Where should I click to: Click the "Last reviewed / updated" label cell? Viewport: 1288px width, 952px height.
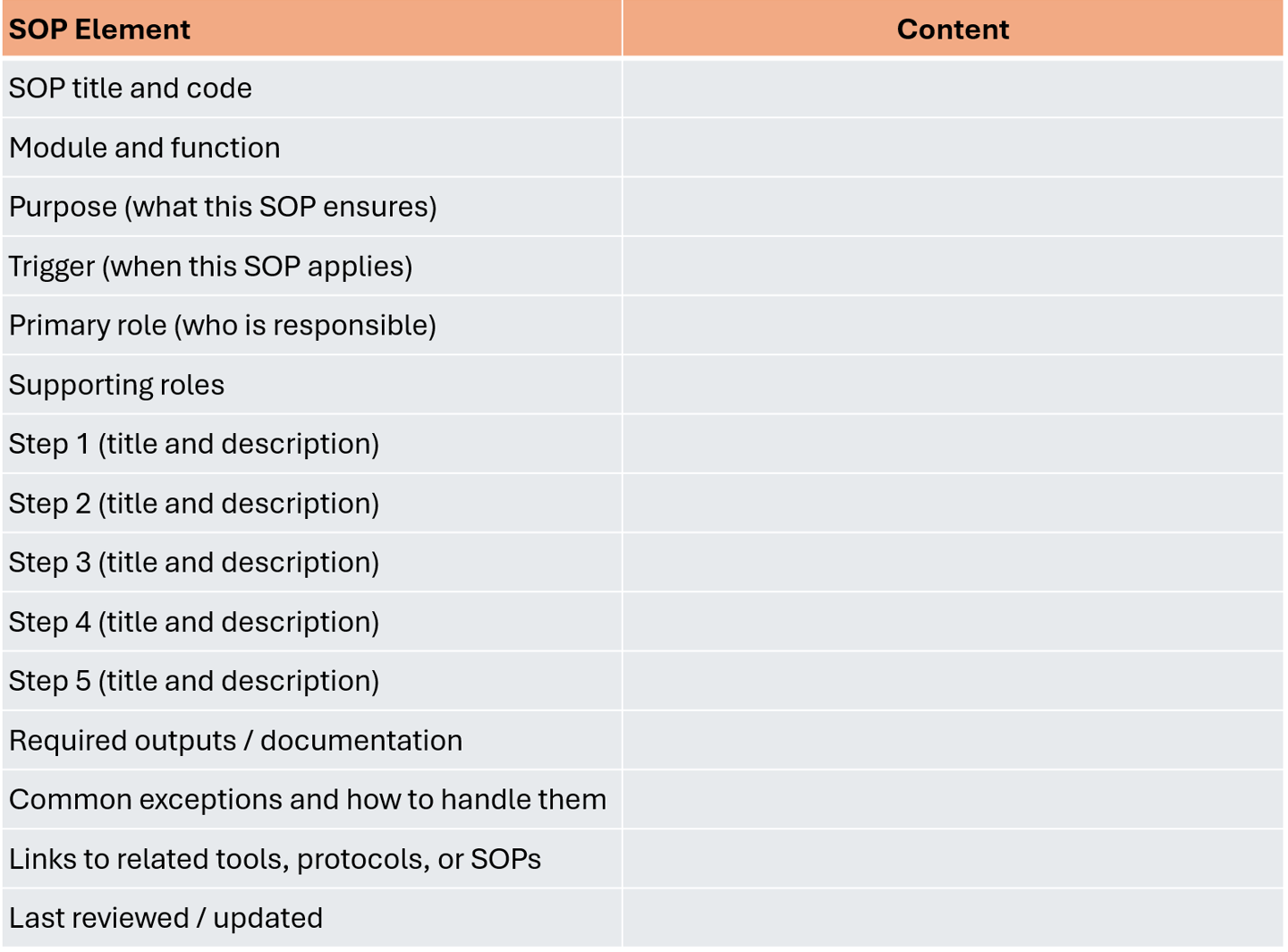click(165, 918)
